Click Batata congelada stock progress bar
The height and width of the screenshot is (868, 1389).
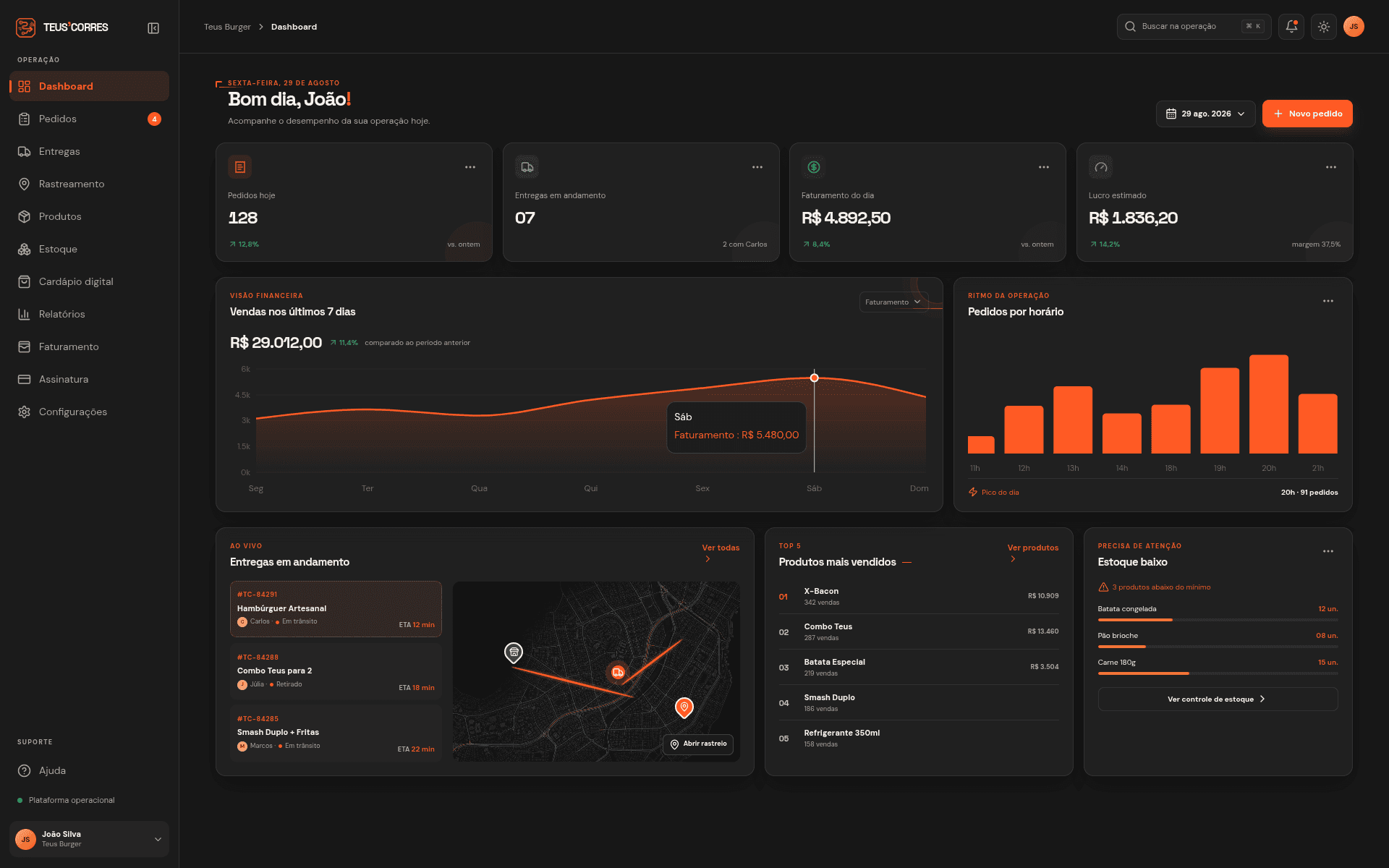point(1218,620)
